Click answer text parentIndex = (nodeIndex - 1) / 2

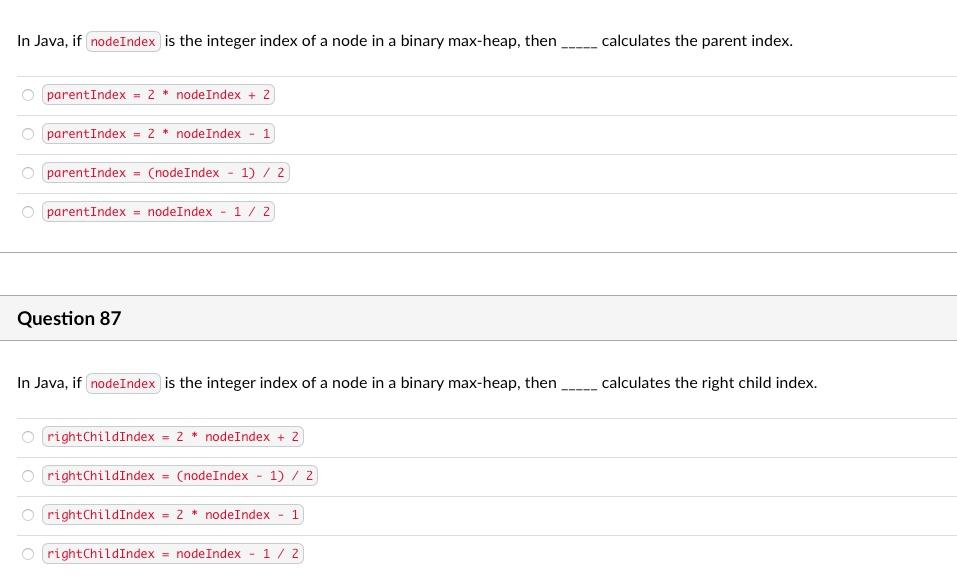165,173
